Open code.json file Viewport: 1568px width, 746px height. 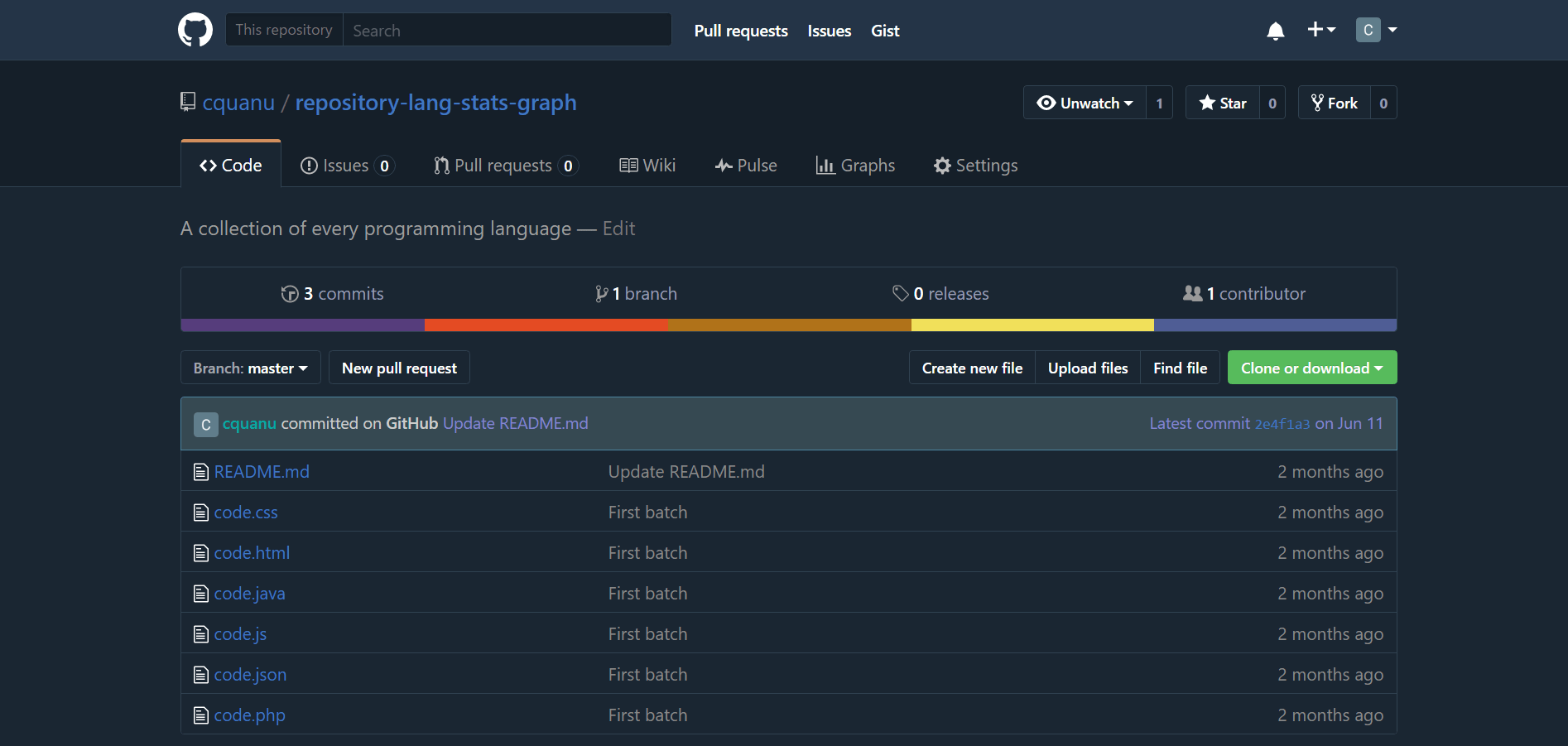(x=250, y=674)
